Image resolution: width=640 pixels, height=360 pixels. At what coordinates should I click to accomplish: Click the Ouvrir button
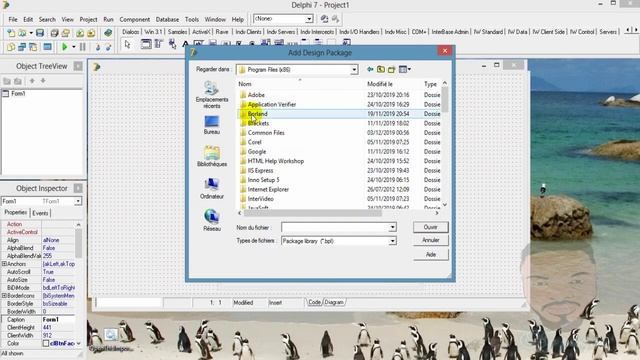click(430, 227)
